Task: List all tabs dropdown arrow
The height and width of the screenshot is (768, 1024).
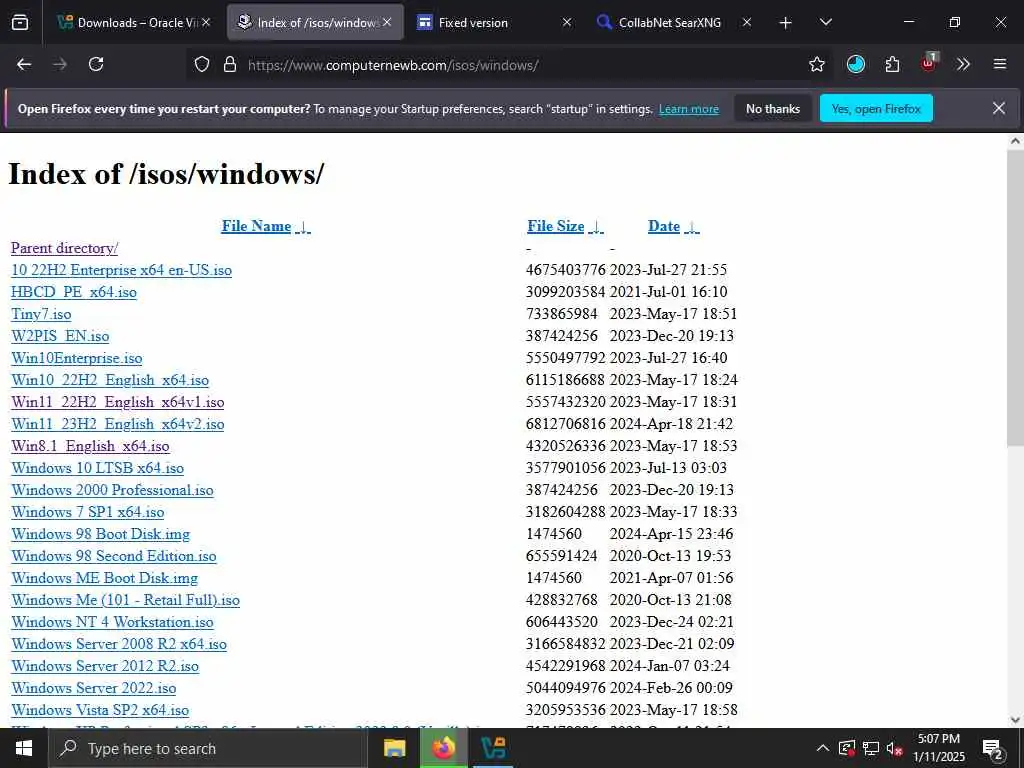Action: (825, 22)
